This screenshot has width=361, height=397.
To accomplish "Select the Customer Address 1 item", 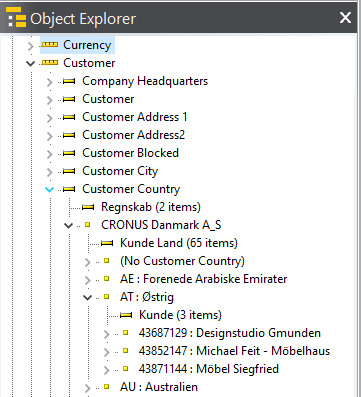I will [135, 117].
